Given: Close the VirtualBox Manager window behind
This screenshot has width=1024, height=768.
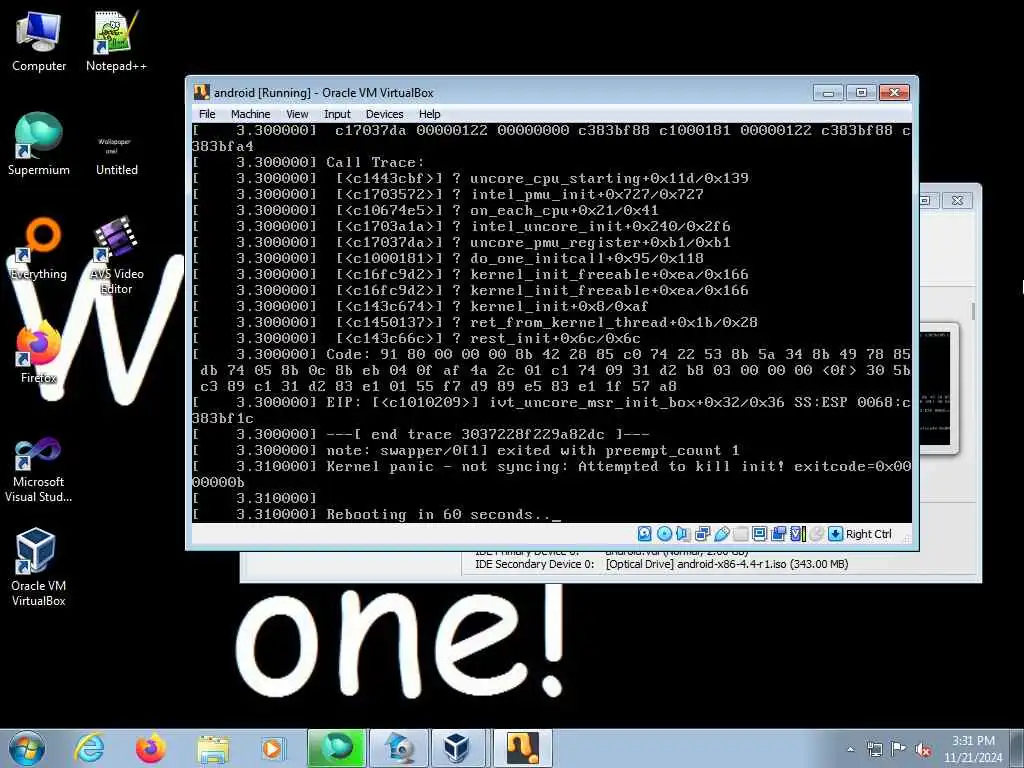Looking at the screenshot, I should [x=957, y=200].
